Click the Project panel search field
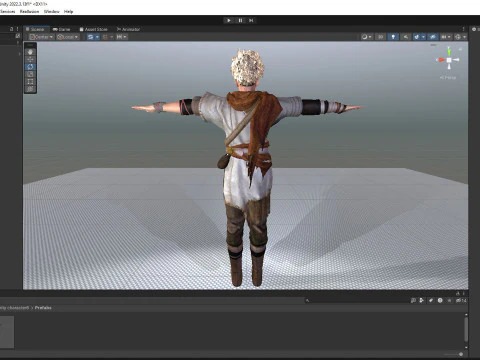The height and width of the screenshot is (360, 480). point(357,300)
